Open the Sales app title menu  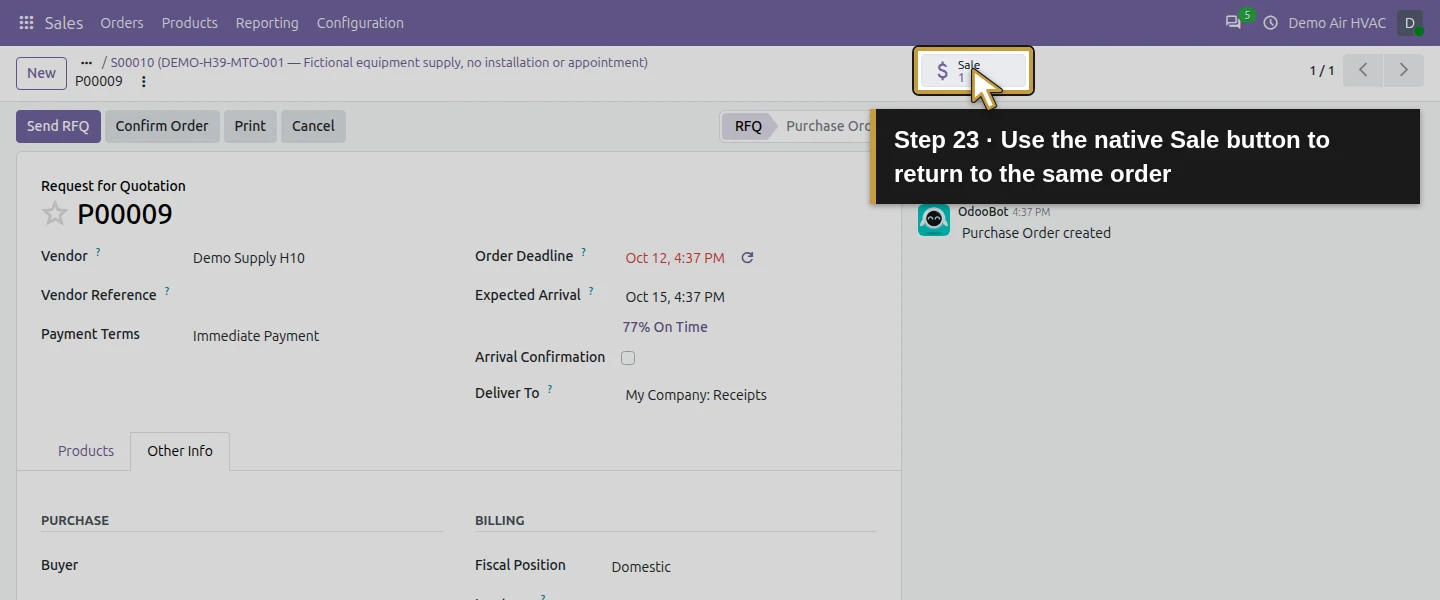(64, 22)
